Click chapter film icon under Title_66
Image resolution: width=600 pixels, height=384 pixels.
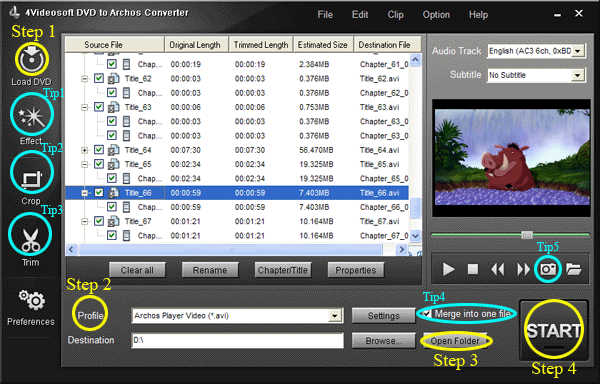126,207
